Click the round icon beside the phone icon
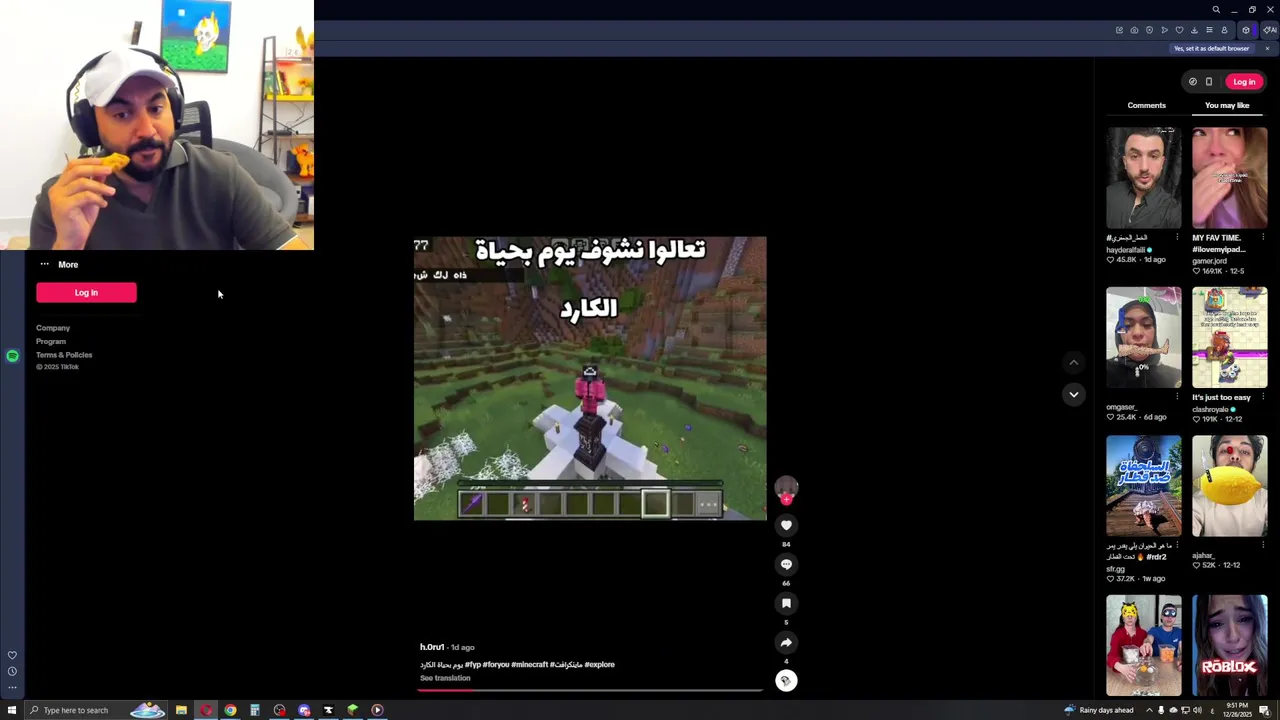The image size is (1280, 720). click(1192, 82)
